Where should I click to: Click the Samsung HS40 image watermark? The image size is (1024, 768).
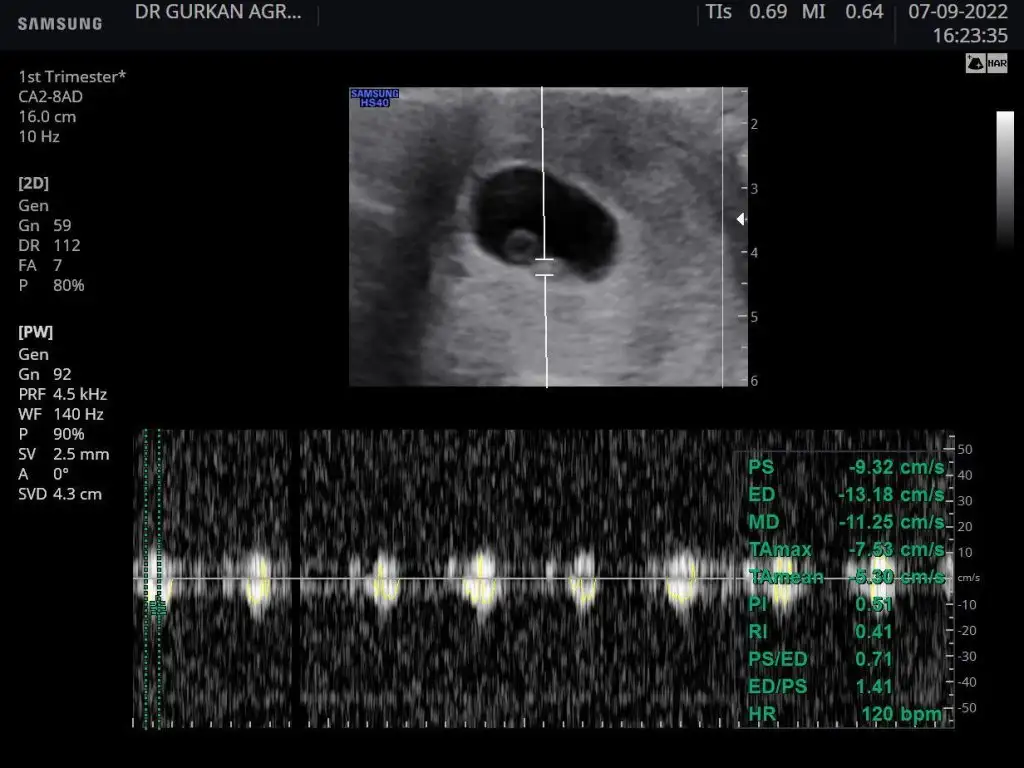coord(374,98)
